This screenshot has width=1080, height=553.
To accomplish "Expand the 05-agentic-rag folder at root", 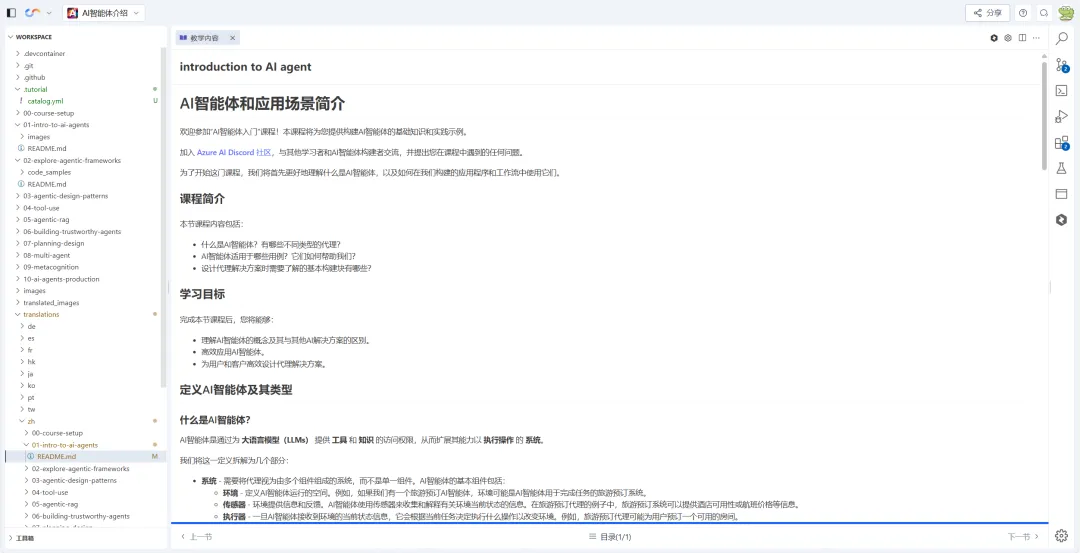I will tap(46, 220).
